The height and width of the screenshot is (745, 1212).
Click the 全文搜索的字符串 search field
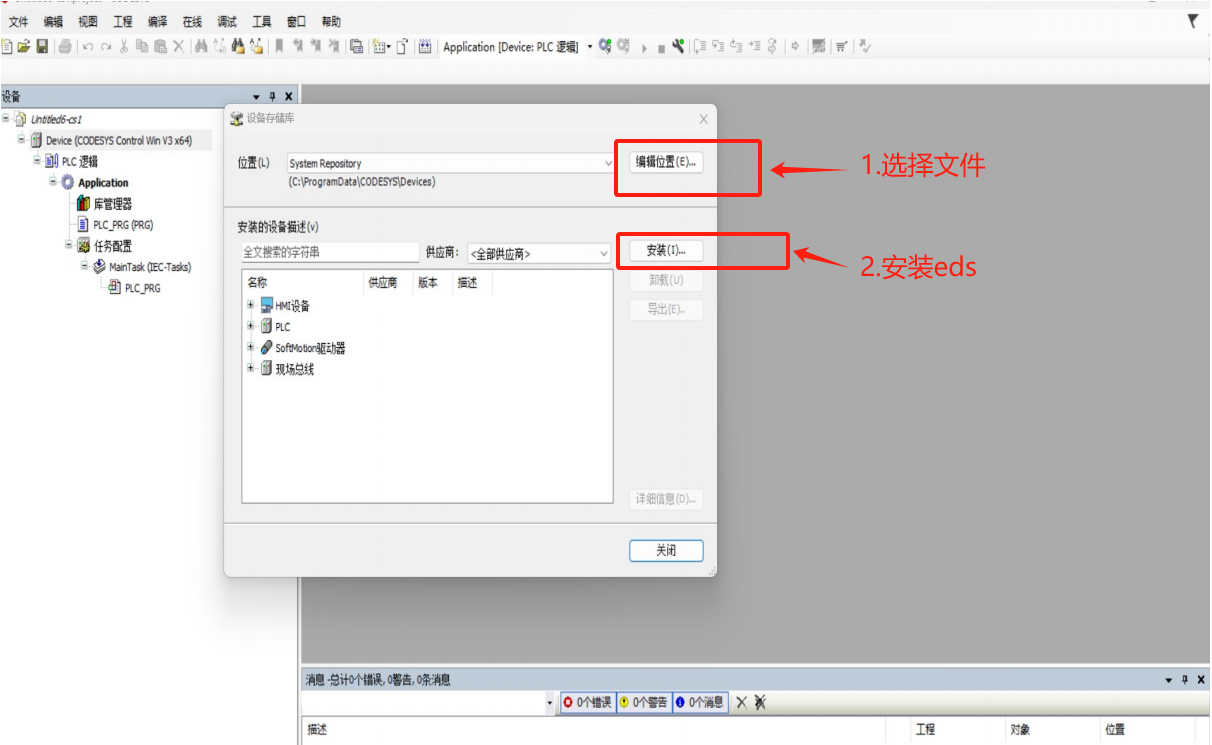click(329, 254)
